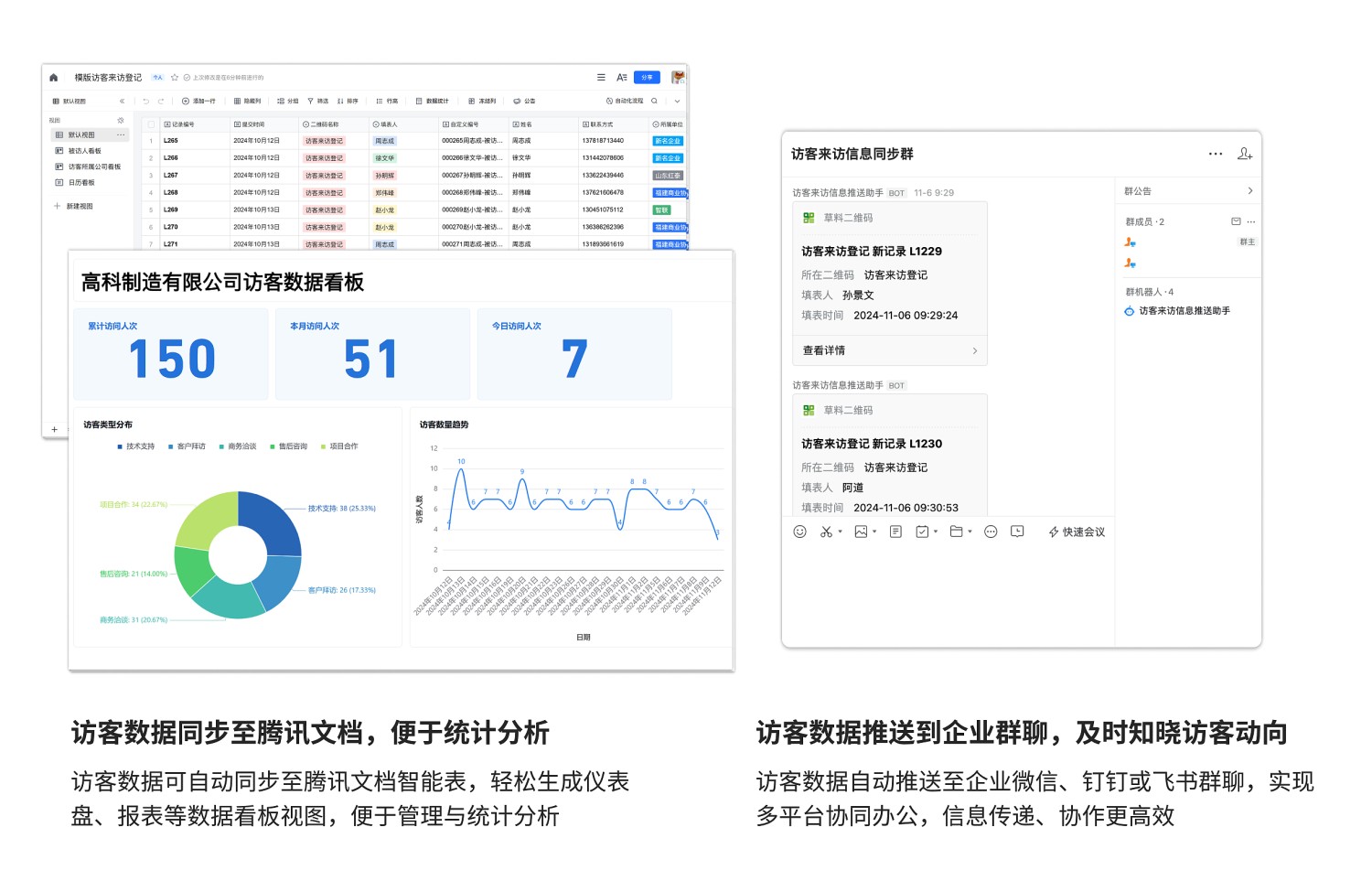
Task: Star the 模版访客来访登记 document
Action: (175, 78)
